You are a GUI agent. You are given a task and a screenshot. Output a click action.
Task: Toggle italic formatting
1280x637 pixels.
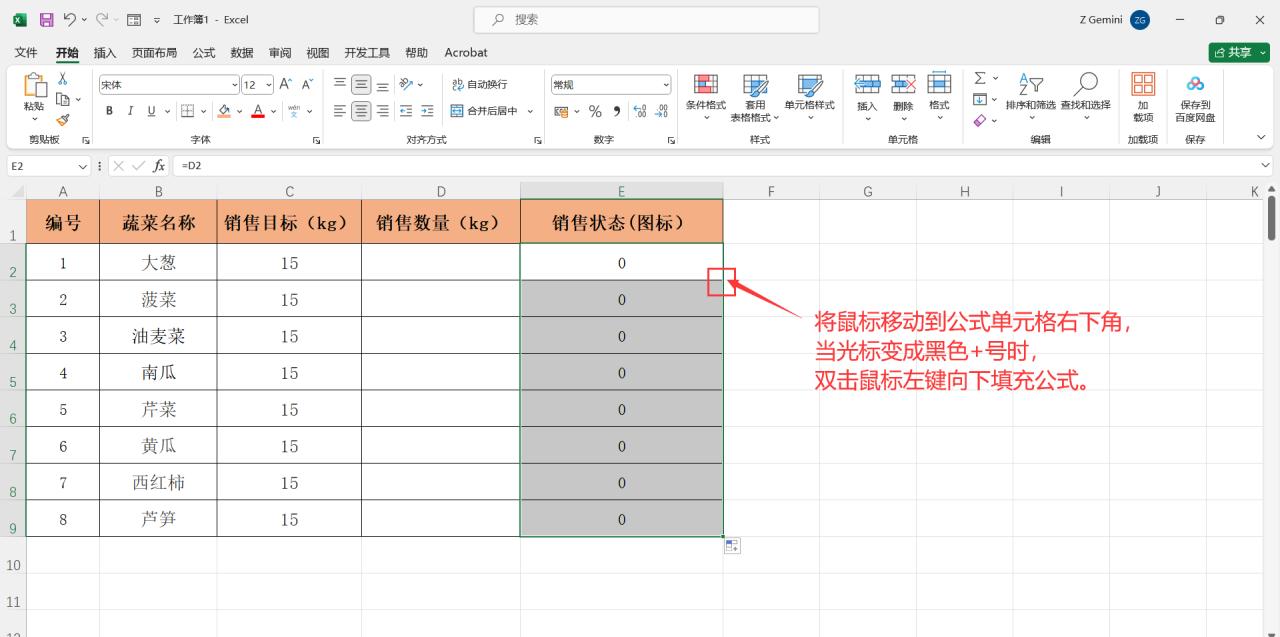click(129, 111)
